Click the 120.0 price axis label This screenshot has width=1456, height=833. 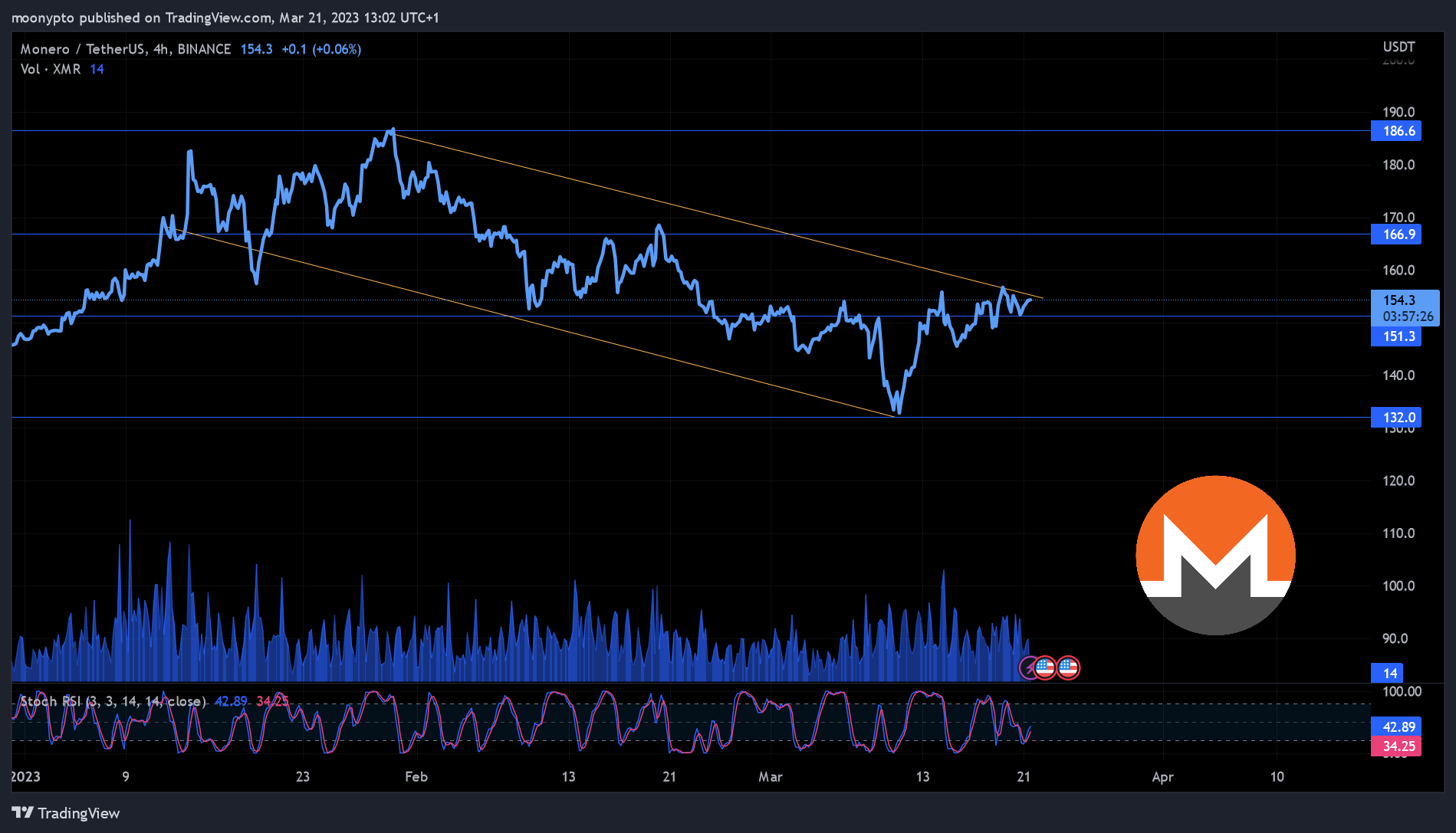coord(1398,480)
